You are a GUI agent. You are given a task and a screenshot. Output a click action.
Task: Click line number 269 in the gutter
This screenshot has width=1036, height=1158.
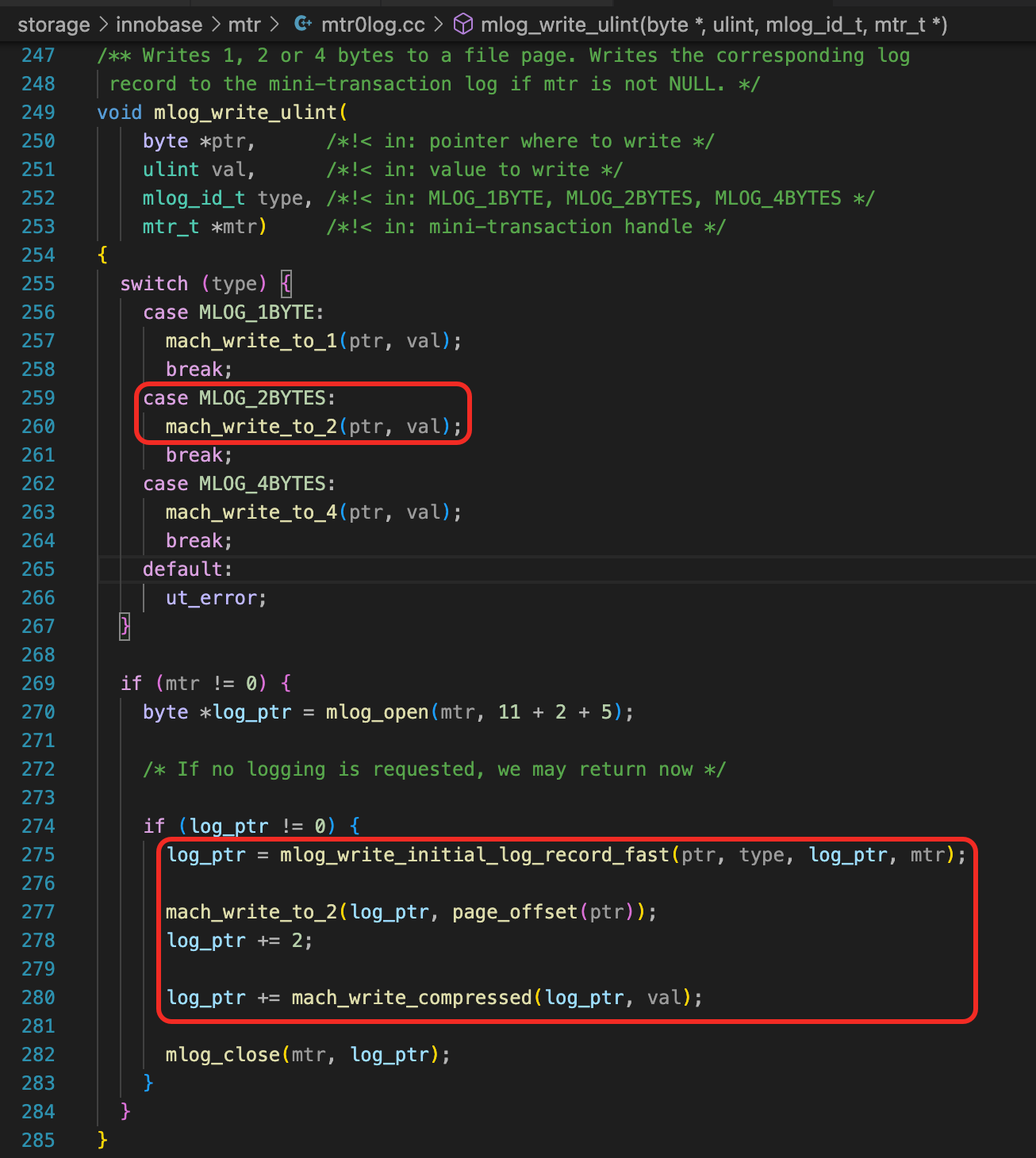click(38, 684)
